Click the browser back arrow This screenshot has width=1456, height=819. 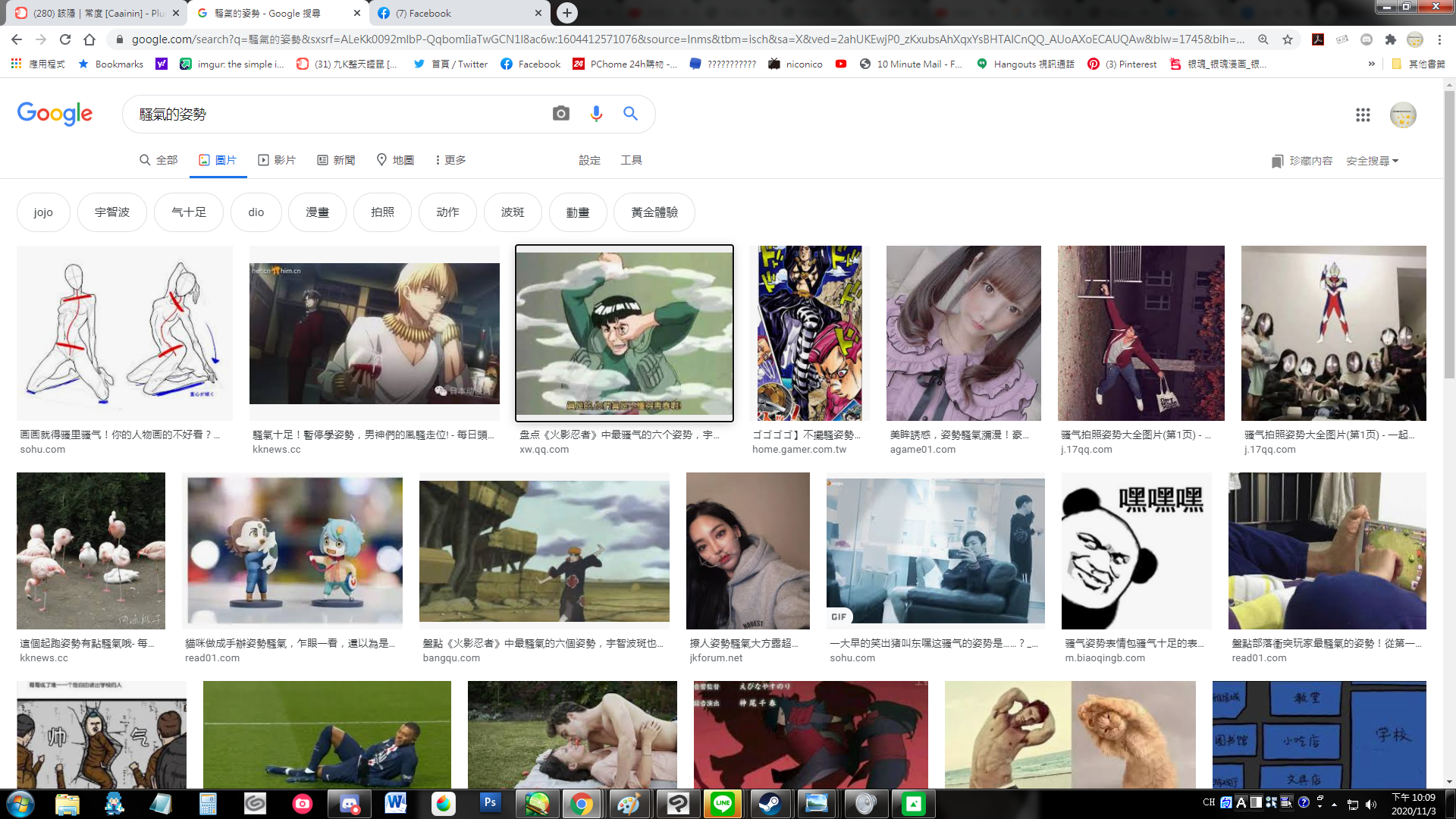pyautogui.click(x=17, y=39)
